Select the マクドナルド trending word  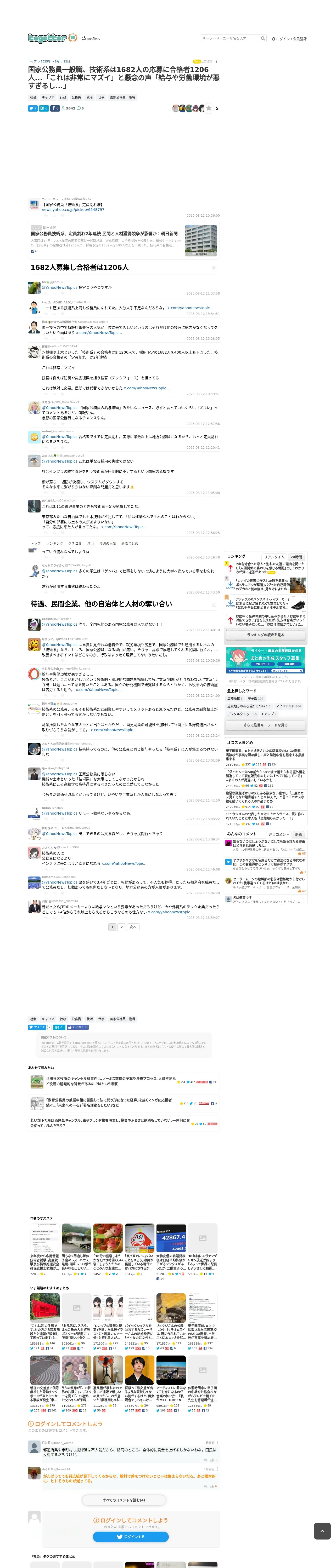point(288,706)
